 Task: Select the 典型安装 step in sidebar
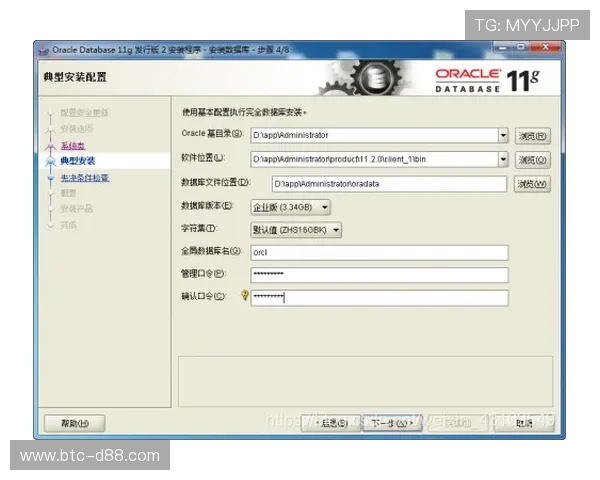pos(78,161)
